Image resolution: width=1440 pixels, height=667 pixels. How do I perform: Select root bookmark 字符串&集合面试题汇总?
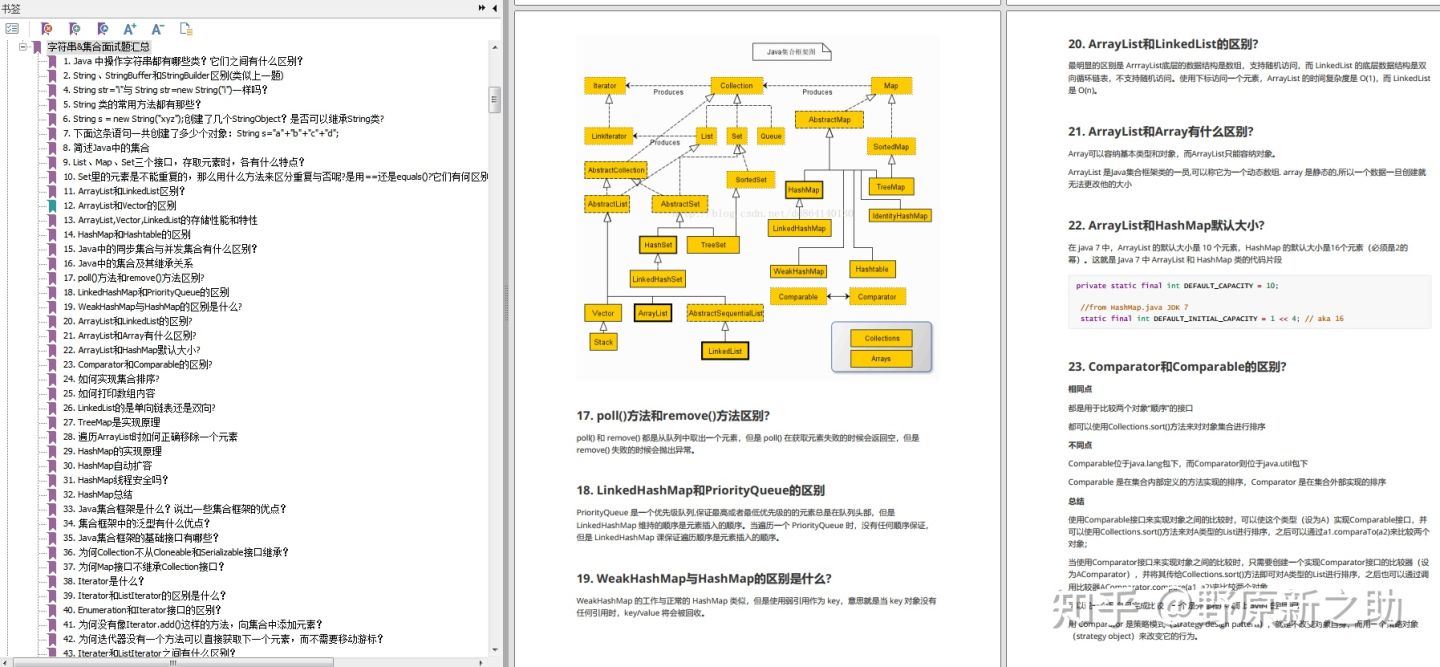pyautogui.click(x=98, y=46)
